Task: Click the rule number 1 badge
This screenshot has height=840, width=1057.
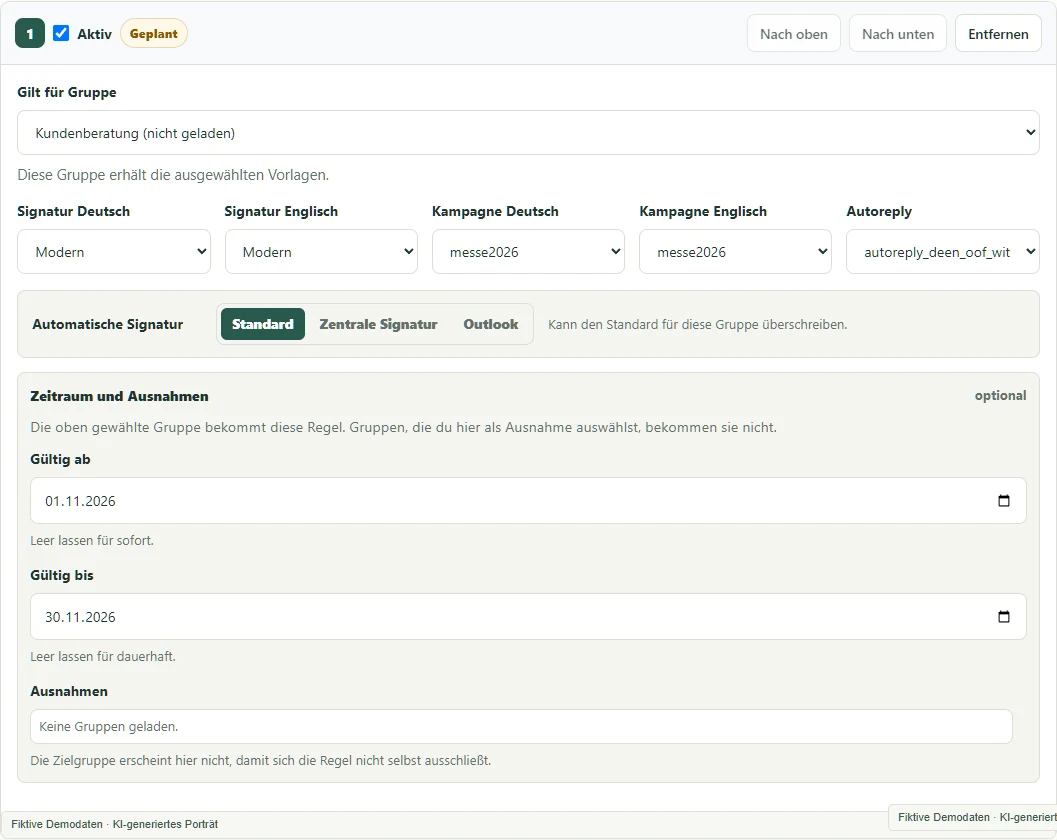Action: click(x=30, y=34)
